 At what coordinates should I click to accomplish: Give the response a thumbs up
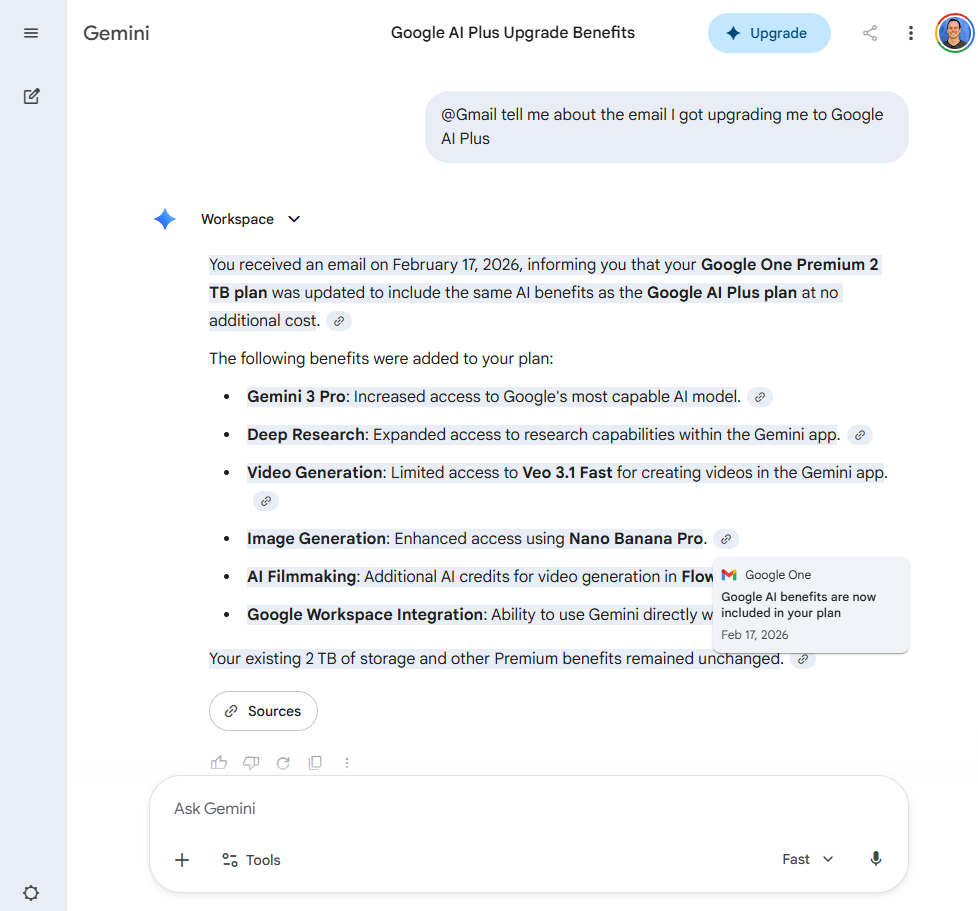point(219,762)
